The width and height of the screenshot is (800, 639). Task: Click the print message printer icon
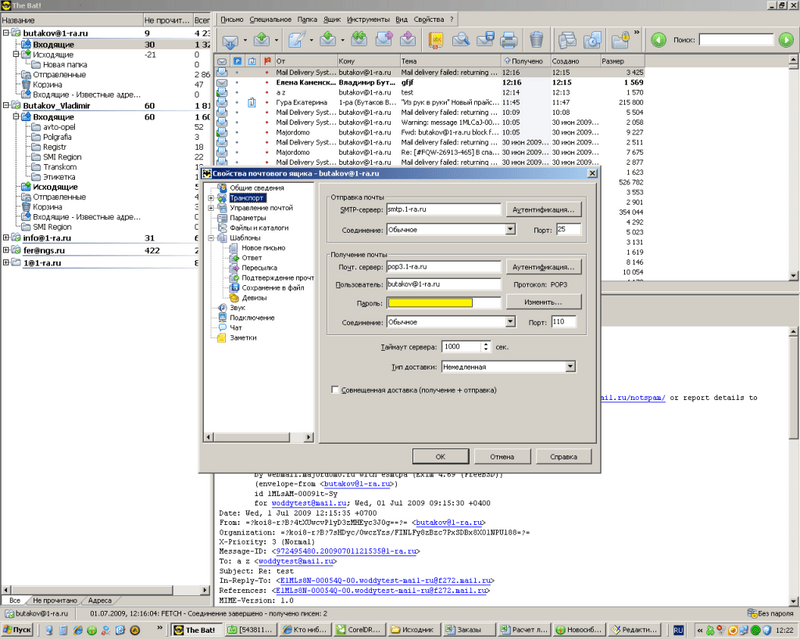tap(509, 40)
